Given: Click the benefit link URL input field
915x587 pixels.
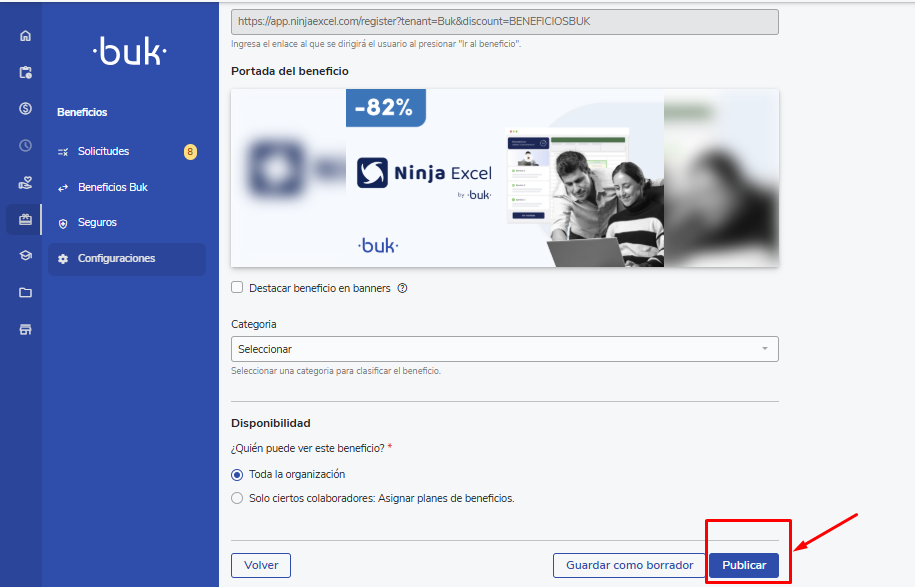Looking at the screenshot, I should [x=504, y=20].
